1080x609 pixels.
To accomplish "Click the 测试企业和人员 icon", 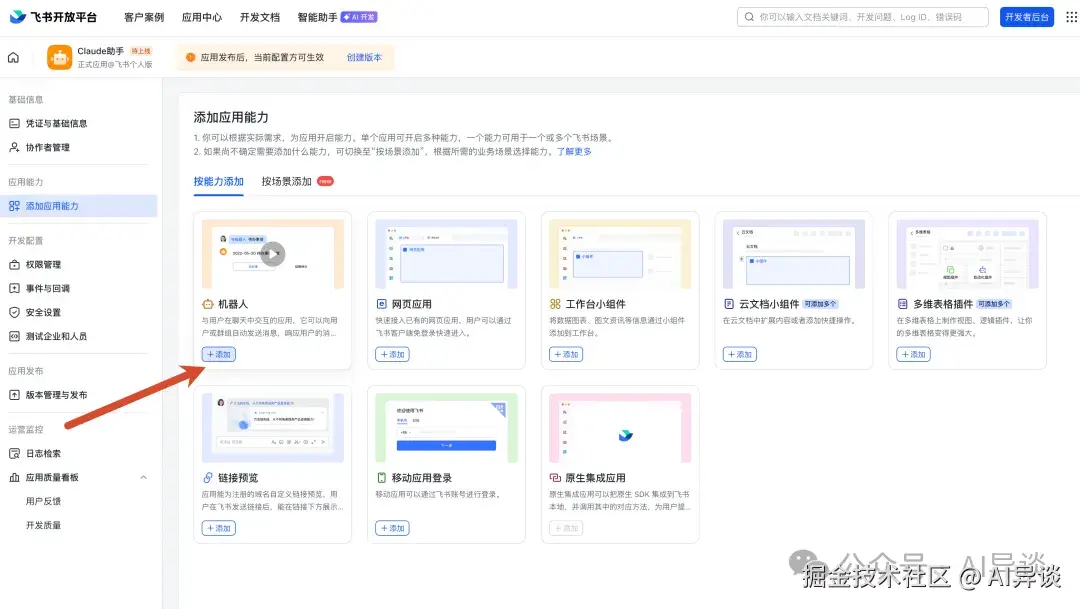I will click(14, 336).
